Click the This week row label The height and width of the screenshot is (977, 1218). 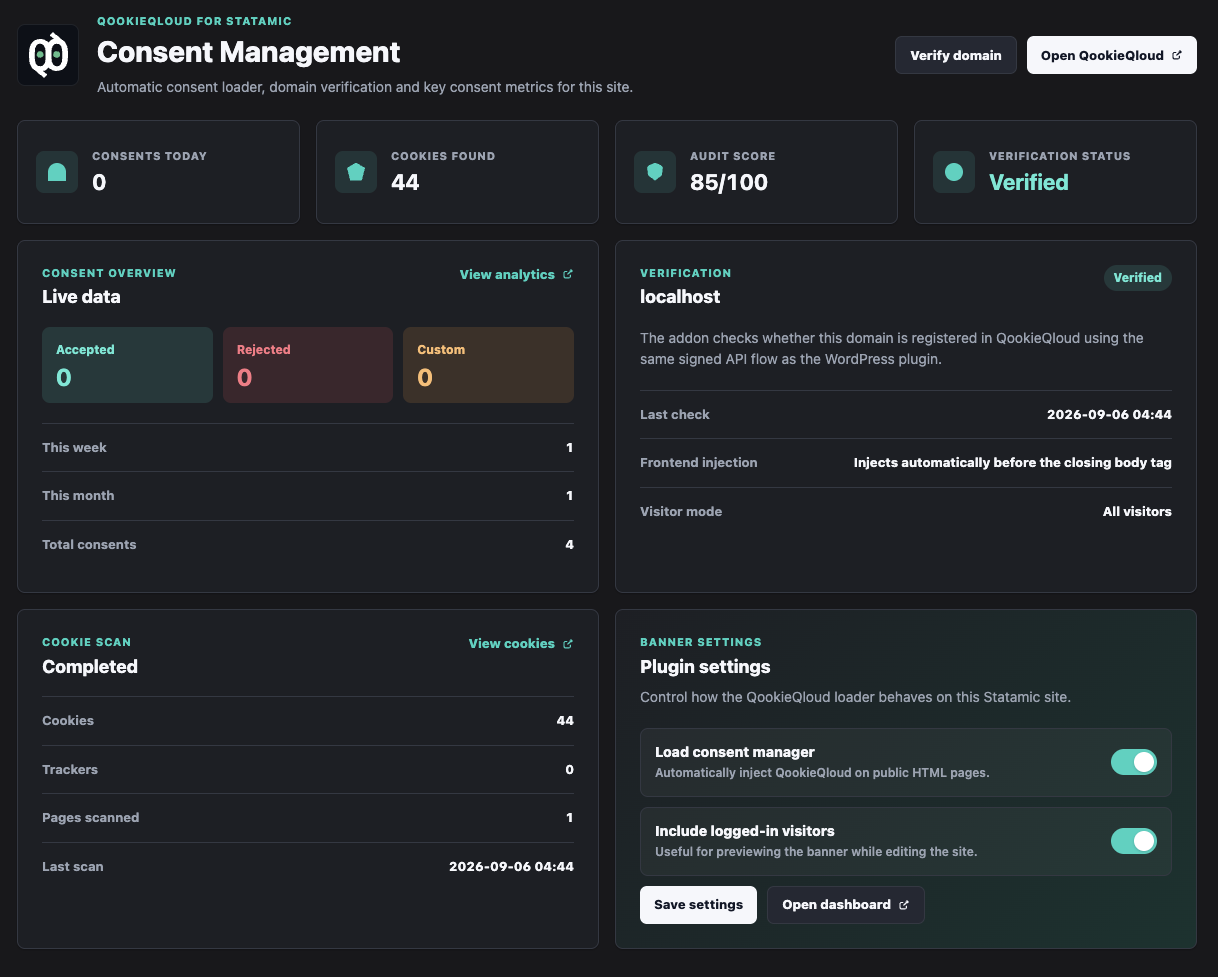[x=74, y=448]
